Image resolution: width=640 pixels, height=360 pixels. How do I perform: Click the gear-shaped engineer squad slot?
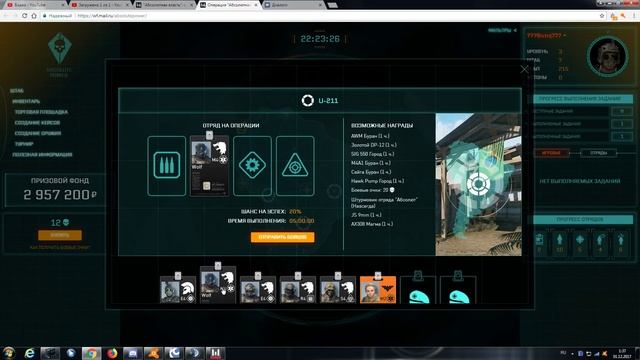point(252,165)
